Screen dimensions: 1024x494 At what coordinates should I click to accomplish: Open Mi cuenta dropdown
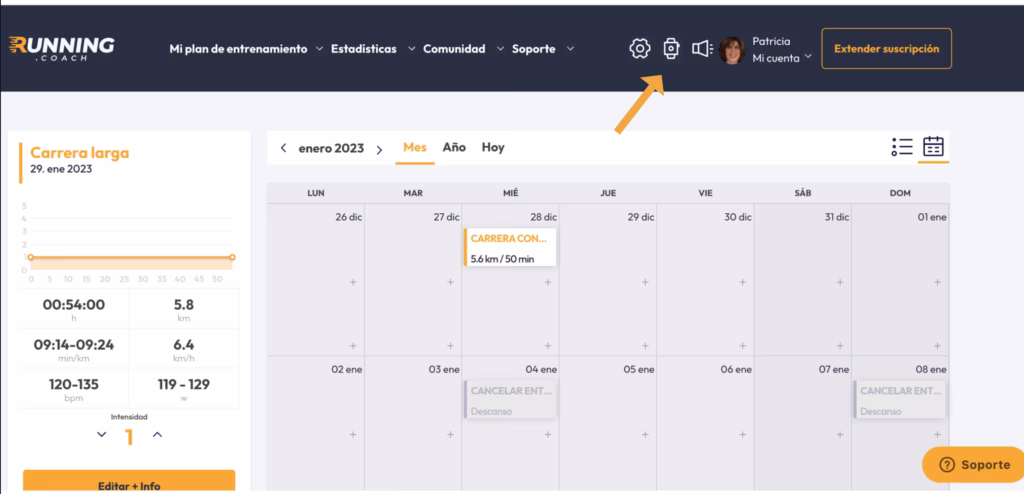click(782, 59)
